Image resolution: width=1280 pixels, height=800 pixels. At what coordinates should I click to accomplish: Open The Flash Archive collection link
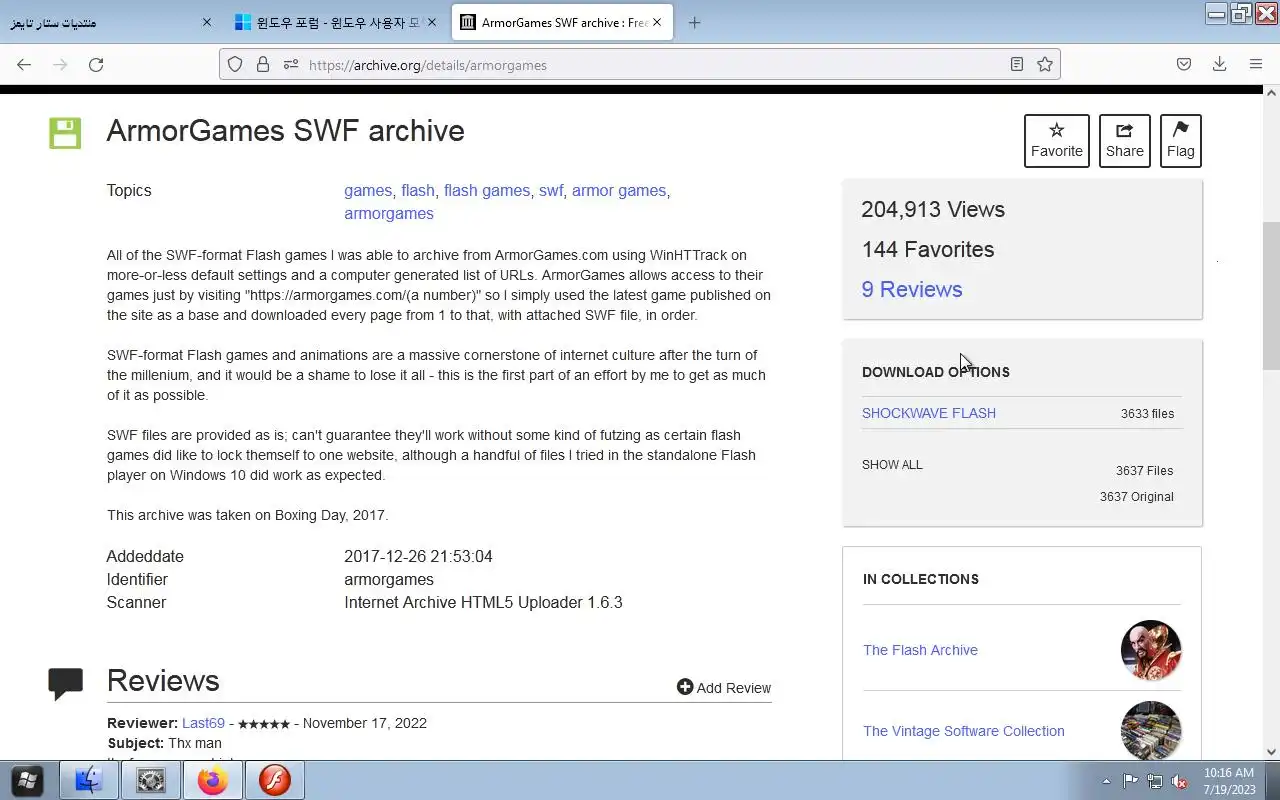(920, 650)
